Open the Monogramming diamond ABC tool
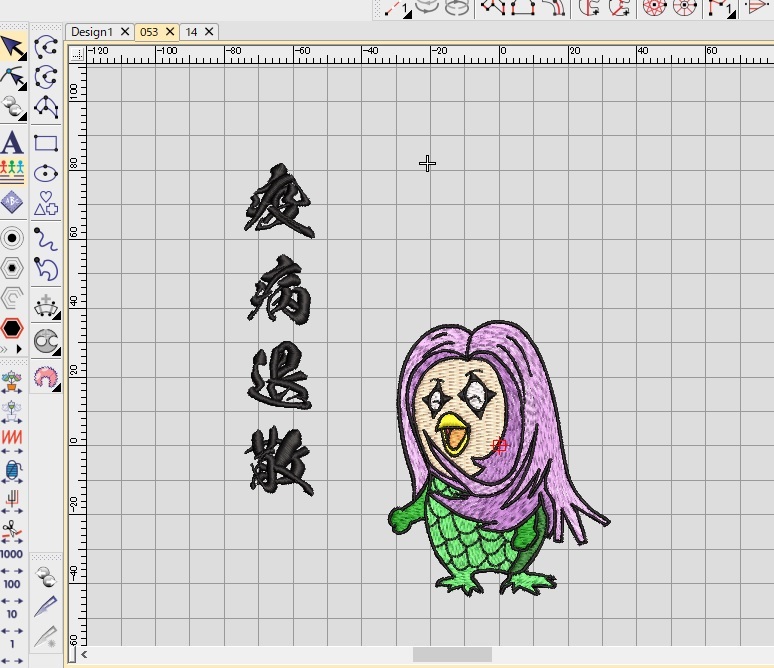 tap(13, 202)
